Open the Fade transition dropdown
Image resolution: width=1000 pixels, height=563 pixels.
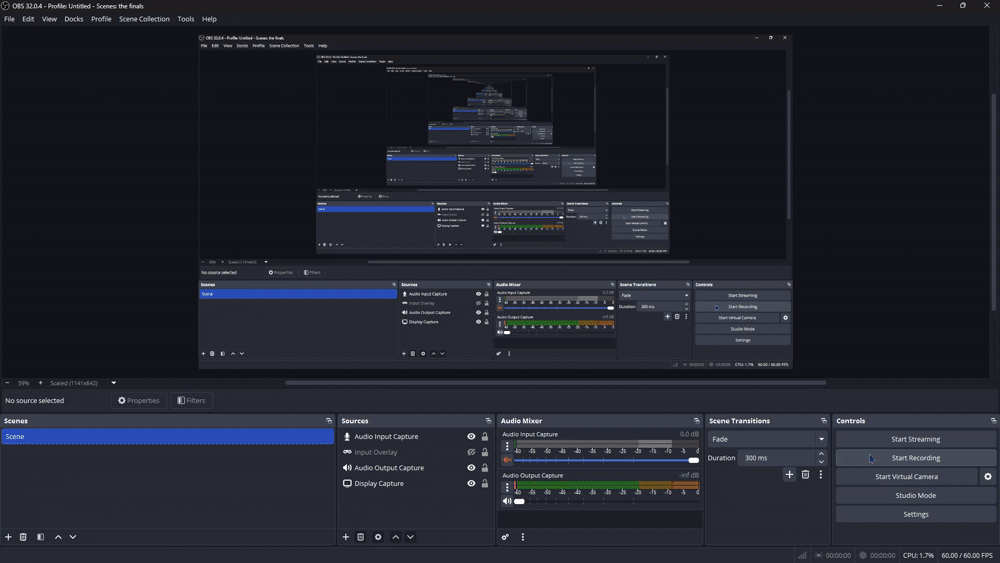click(x=768, y=439)
